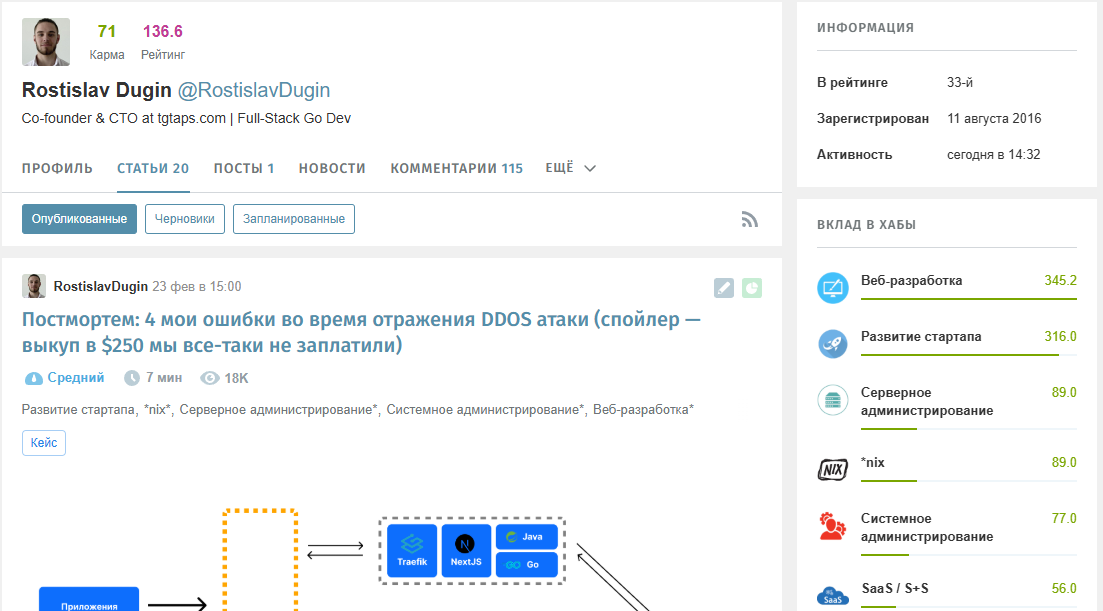Click the eye icon showing 18K views
The image size is (1103, 611).
click(x=209, y=377)
